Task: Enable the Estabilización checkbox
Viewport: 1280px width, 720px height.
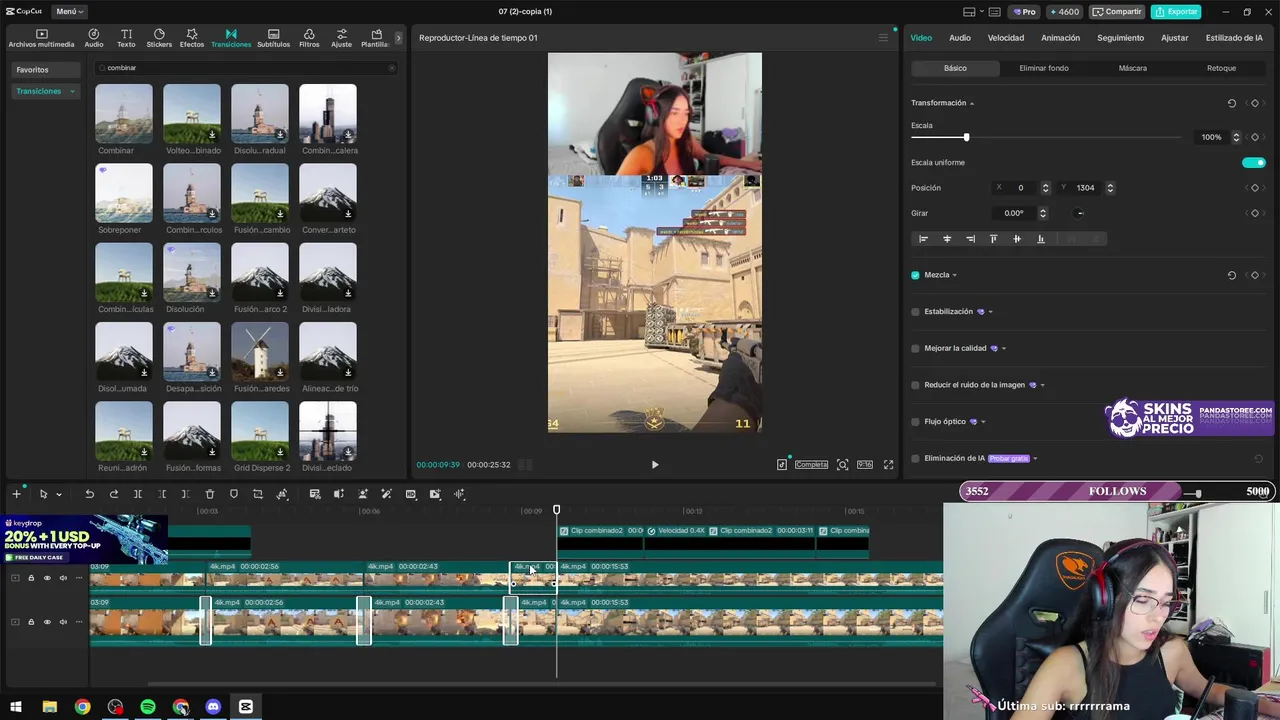Action: [x=915, y=312]
